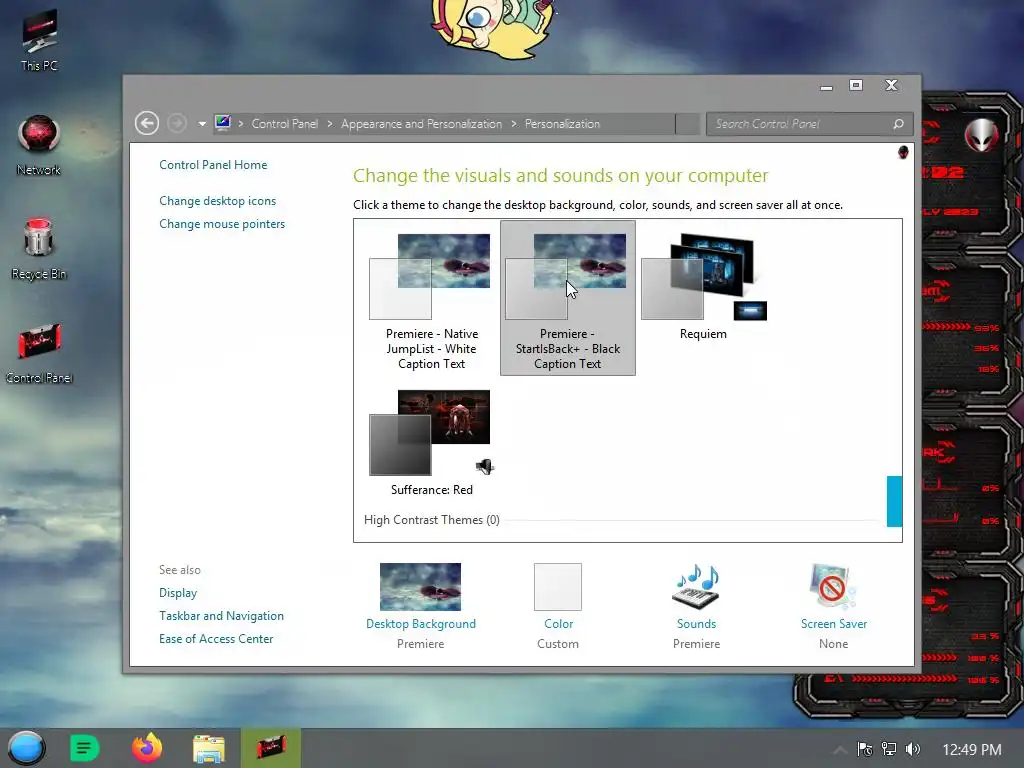Launch Firefox from the taskbar
The height and width of the screenshot is (768, 1024).
coord(147,748)
